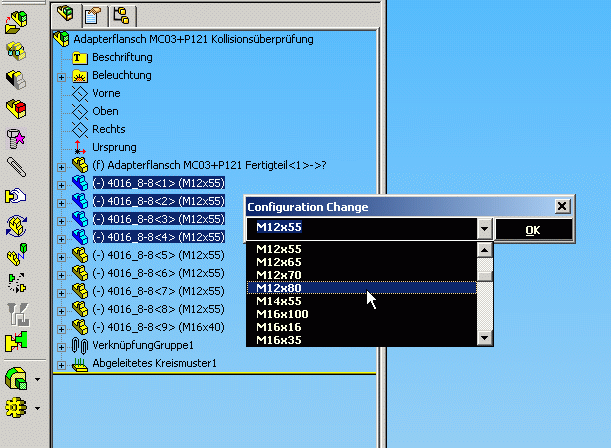The width and height of the screenshot is (611, 448).
Task: Click the Rotate Component toolbar icon
Action: [16, 226]
